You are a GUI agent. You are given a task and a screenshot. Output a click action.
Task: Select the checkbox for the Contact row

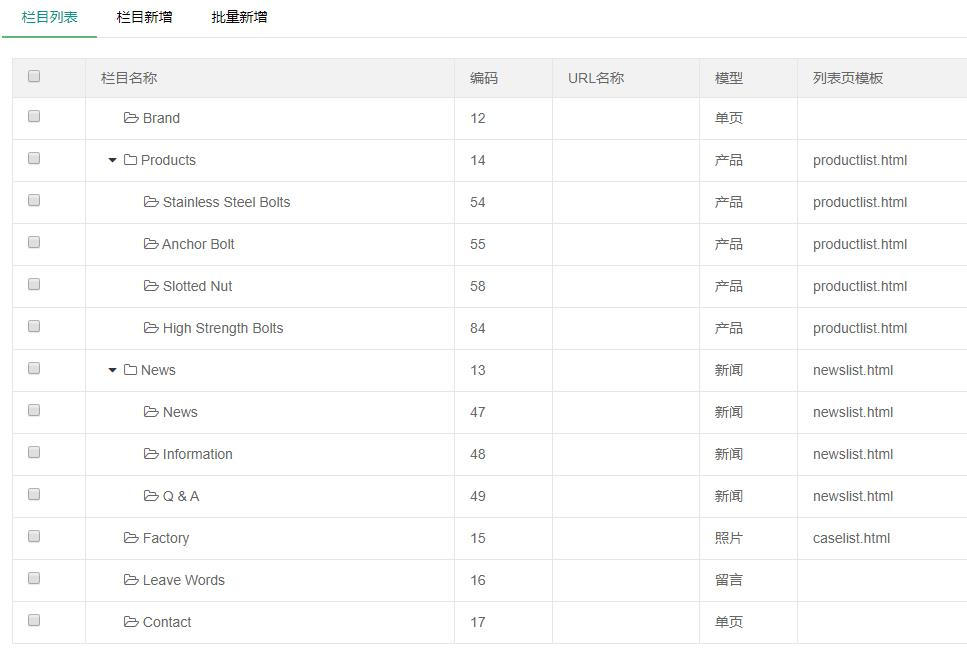click(34, 620)
